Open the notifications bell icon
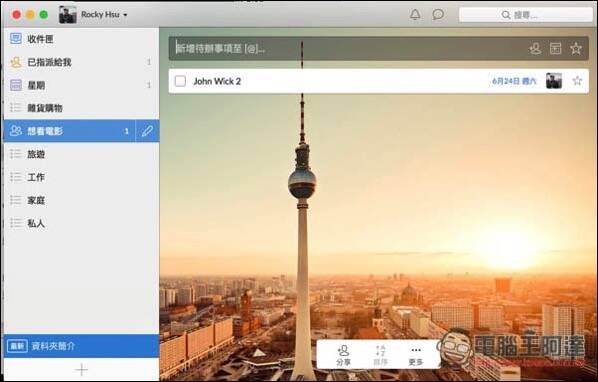The height and width of the screenshot is (382, 598). point(415,14)
